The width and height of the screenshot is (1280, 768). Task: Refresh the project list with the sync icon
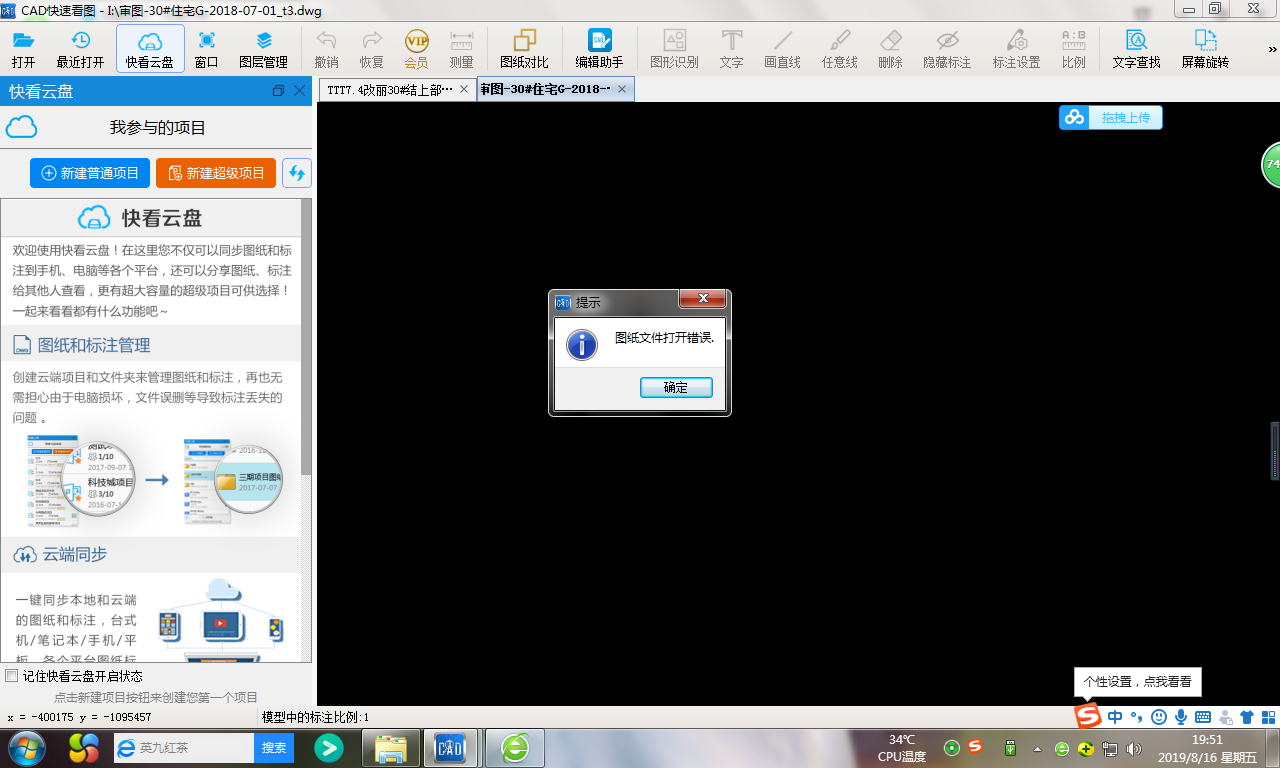pos(297,173)
